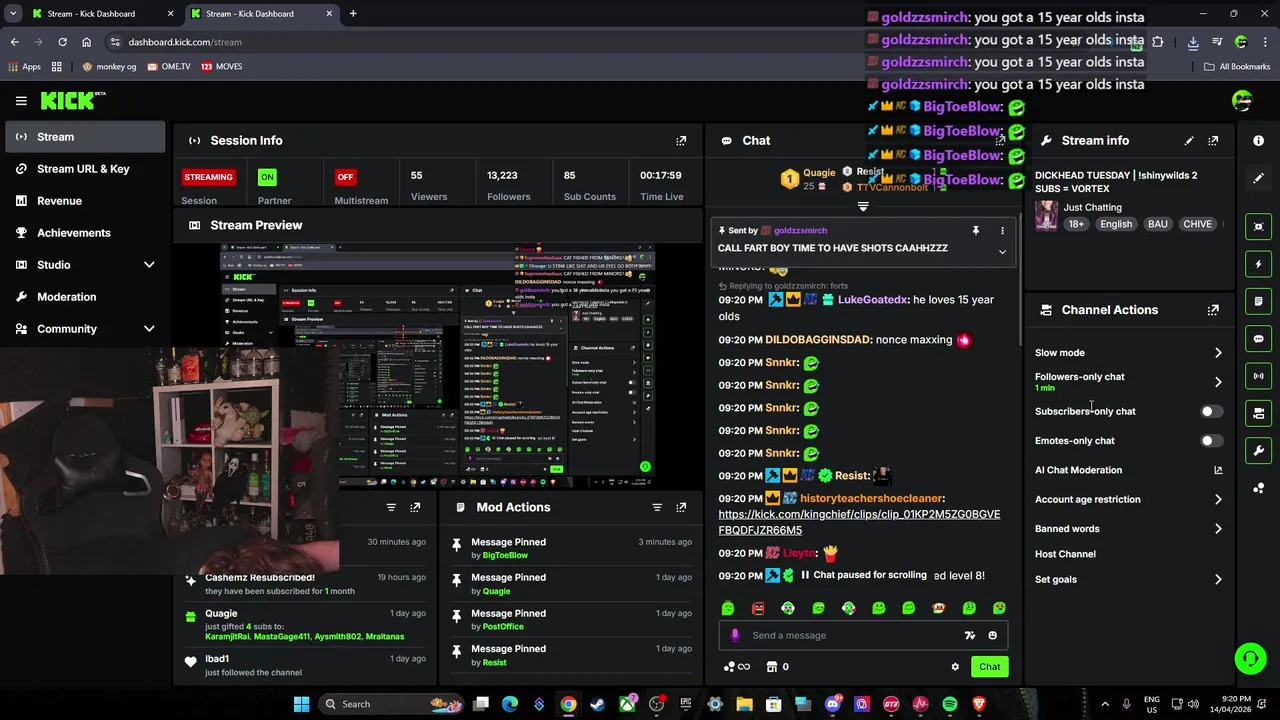Open Spotify from the taskbar
The width and height of the screenshot is (1280, 720).
950,704
